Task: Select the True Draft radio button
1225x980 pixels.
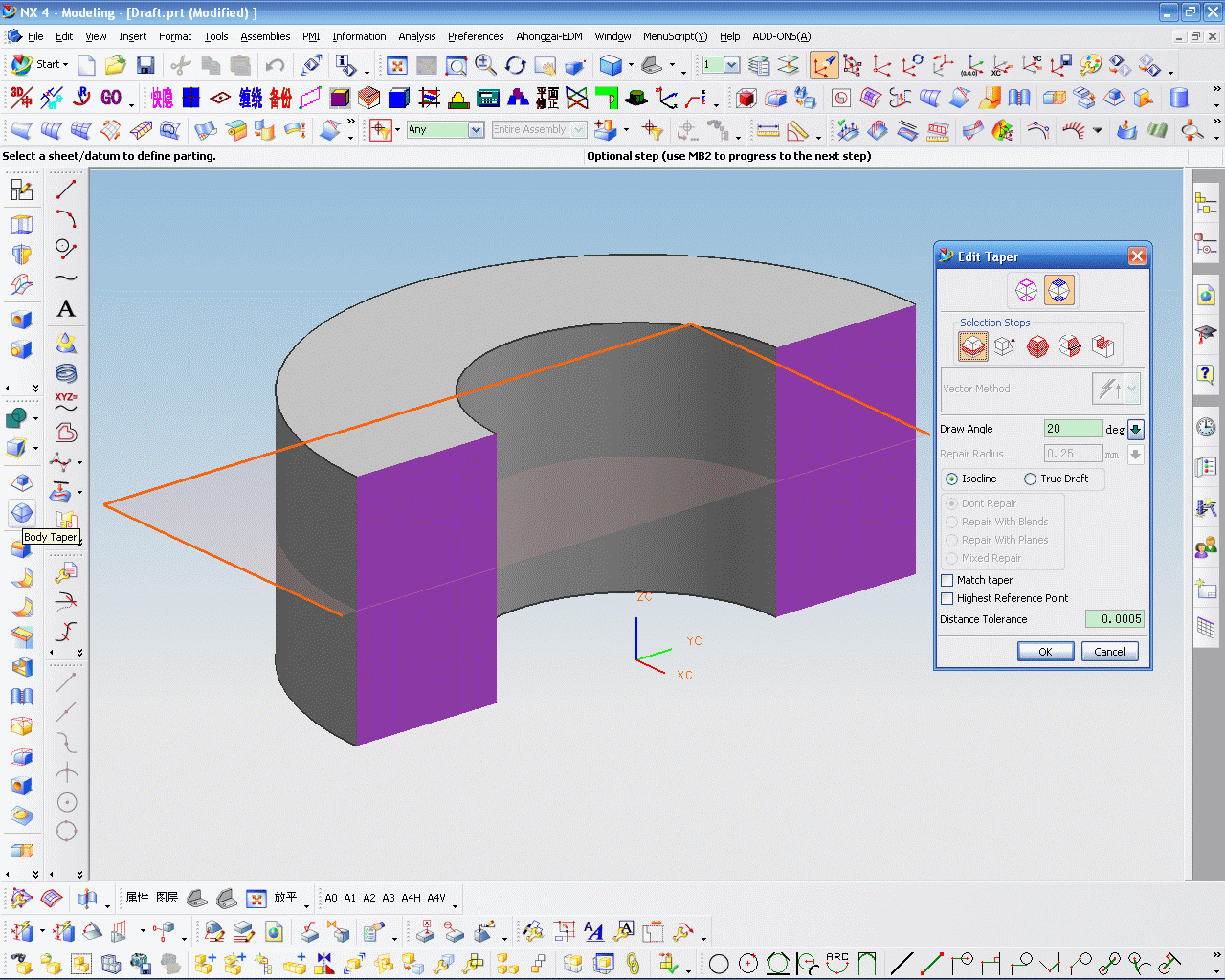Action: (1031, 479)
